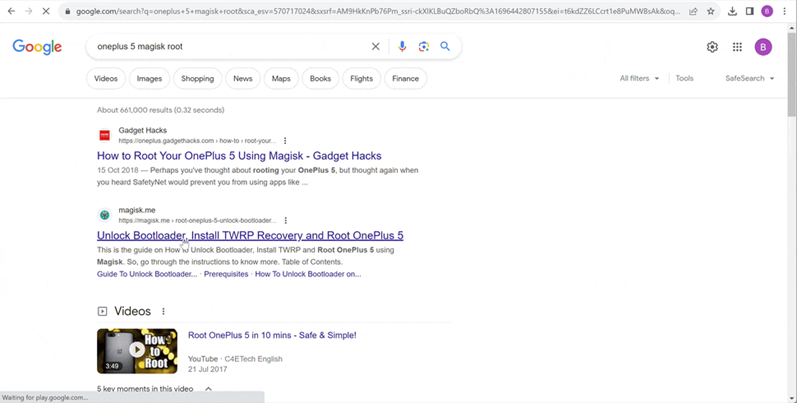Open Chrome downloads icon
797x403 pixels.
tap(732, 11)
